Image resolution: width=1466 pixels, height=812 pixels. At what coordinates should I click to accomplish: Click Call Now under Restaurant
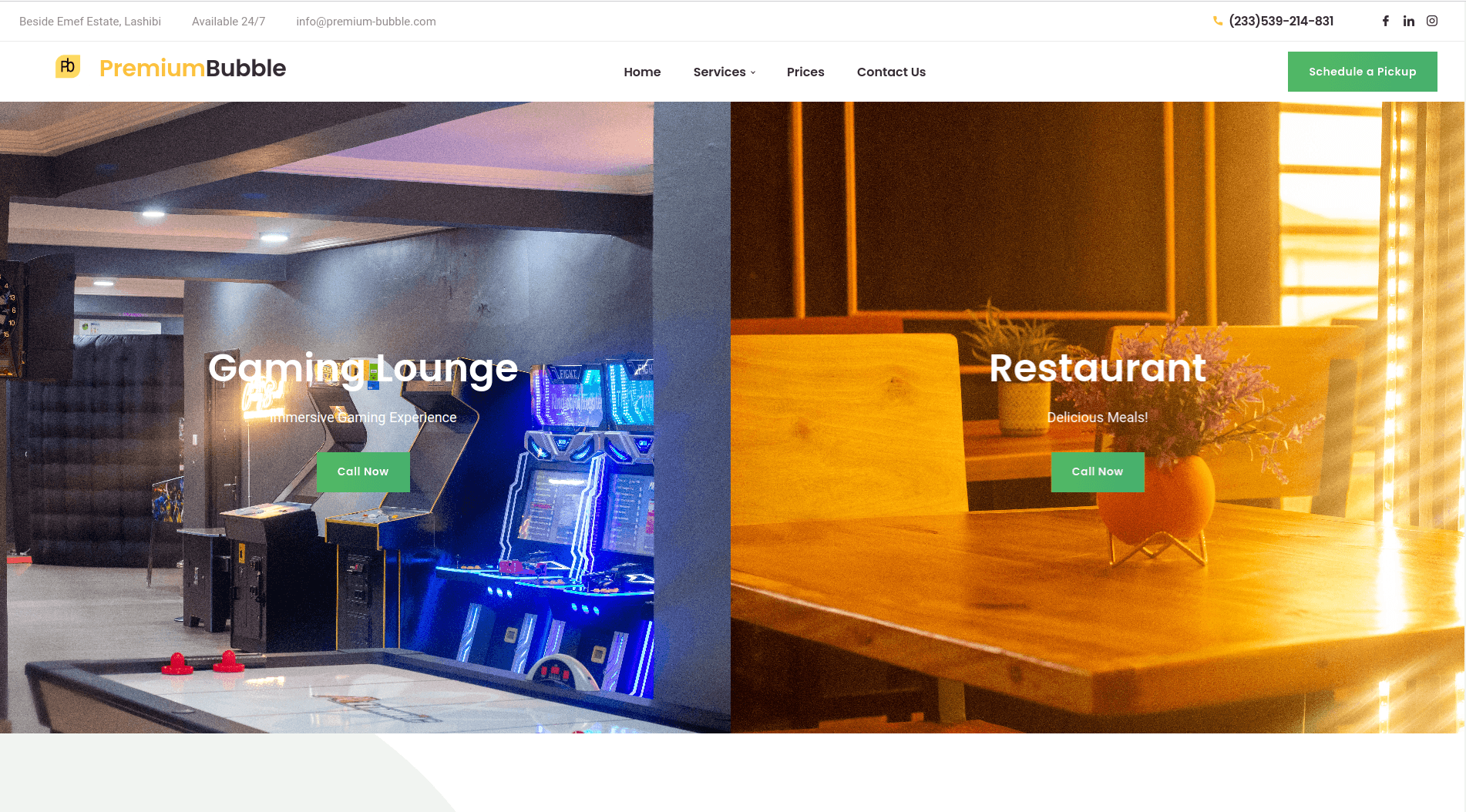click(1098, 471)
